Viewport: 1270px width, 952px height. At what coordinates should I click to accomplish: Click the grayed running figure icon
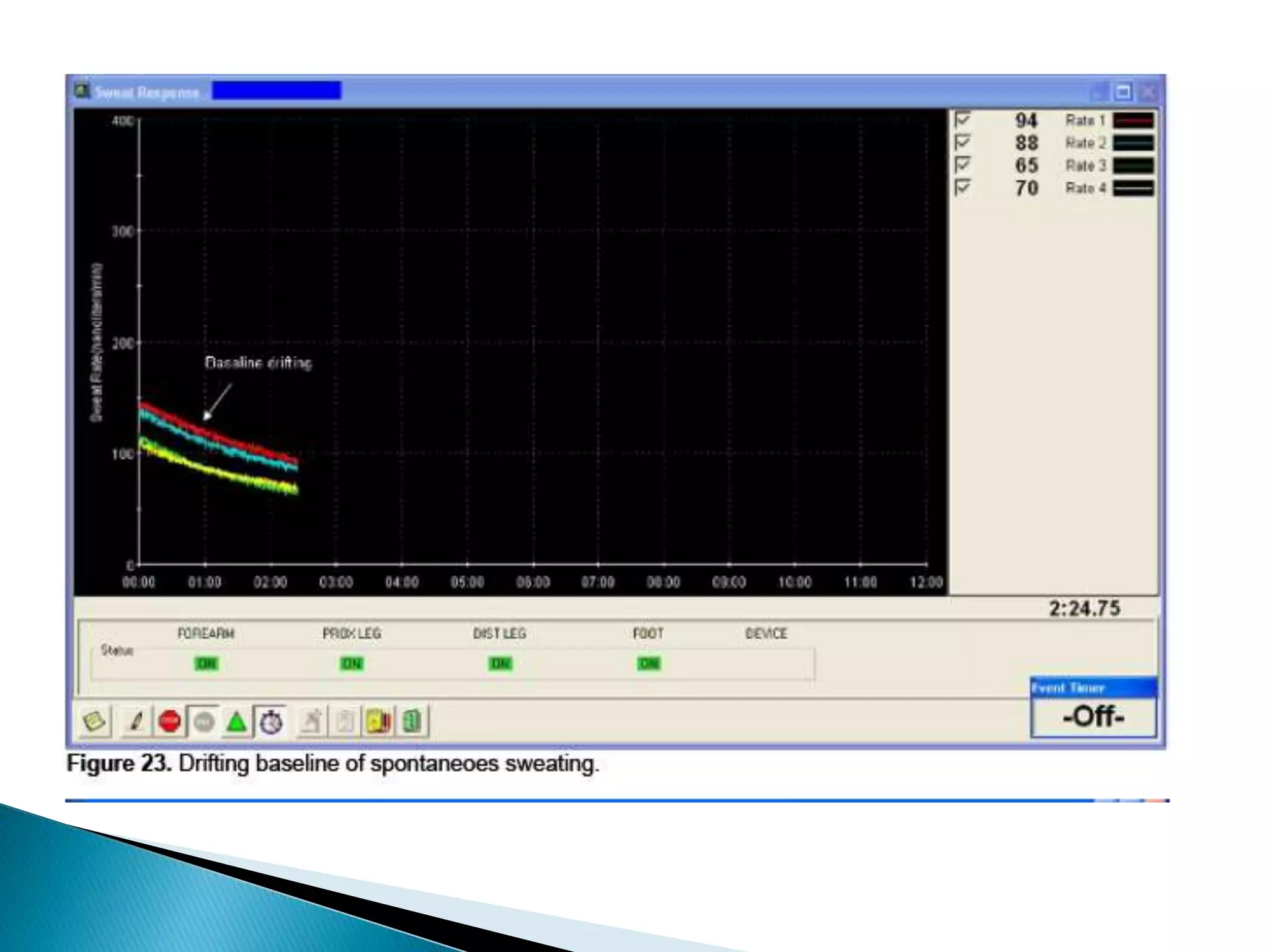click(312, 721)
